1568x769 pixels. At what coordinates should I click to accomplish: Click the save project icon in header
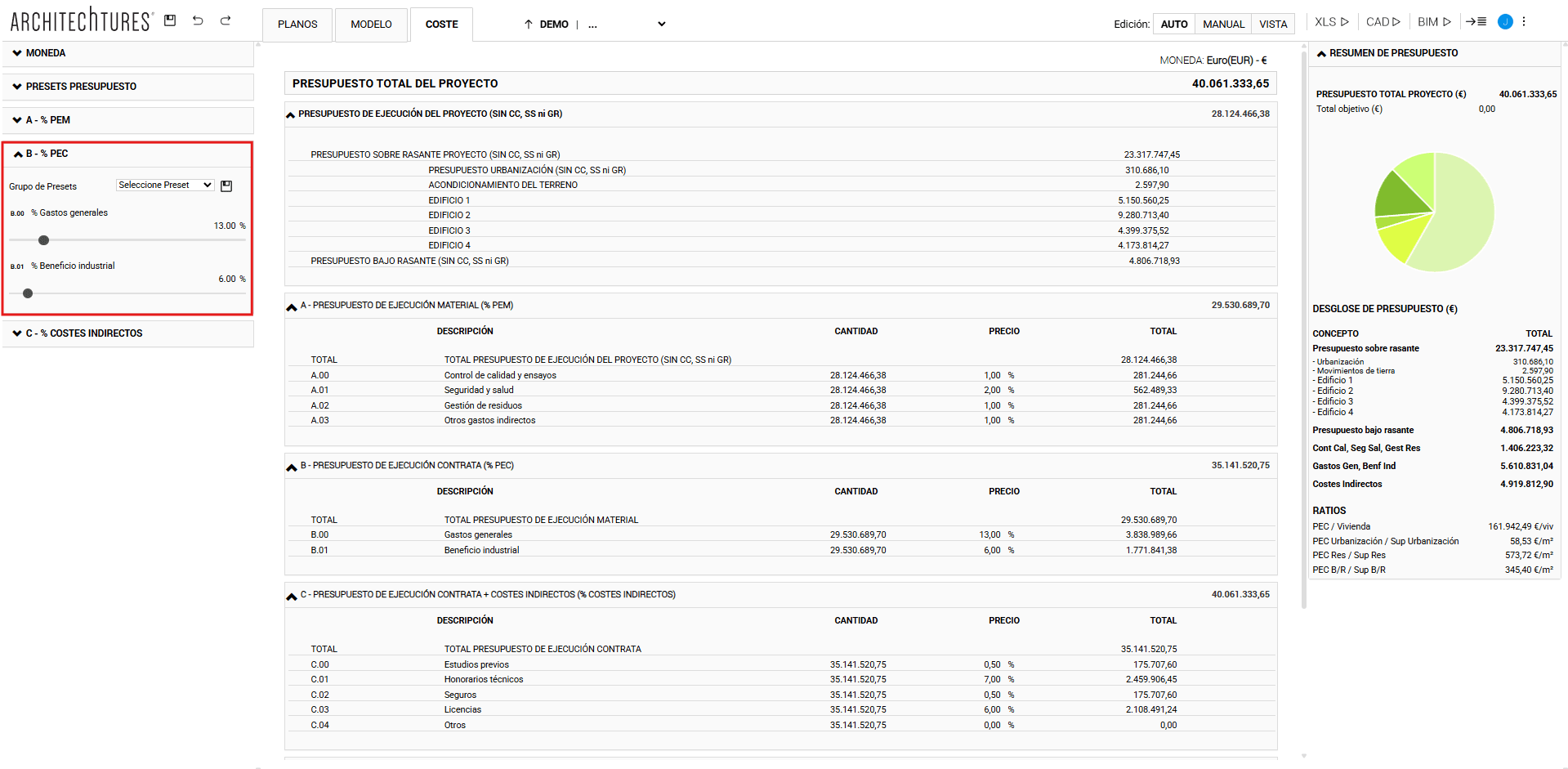click(170, 20)
